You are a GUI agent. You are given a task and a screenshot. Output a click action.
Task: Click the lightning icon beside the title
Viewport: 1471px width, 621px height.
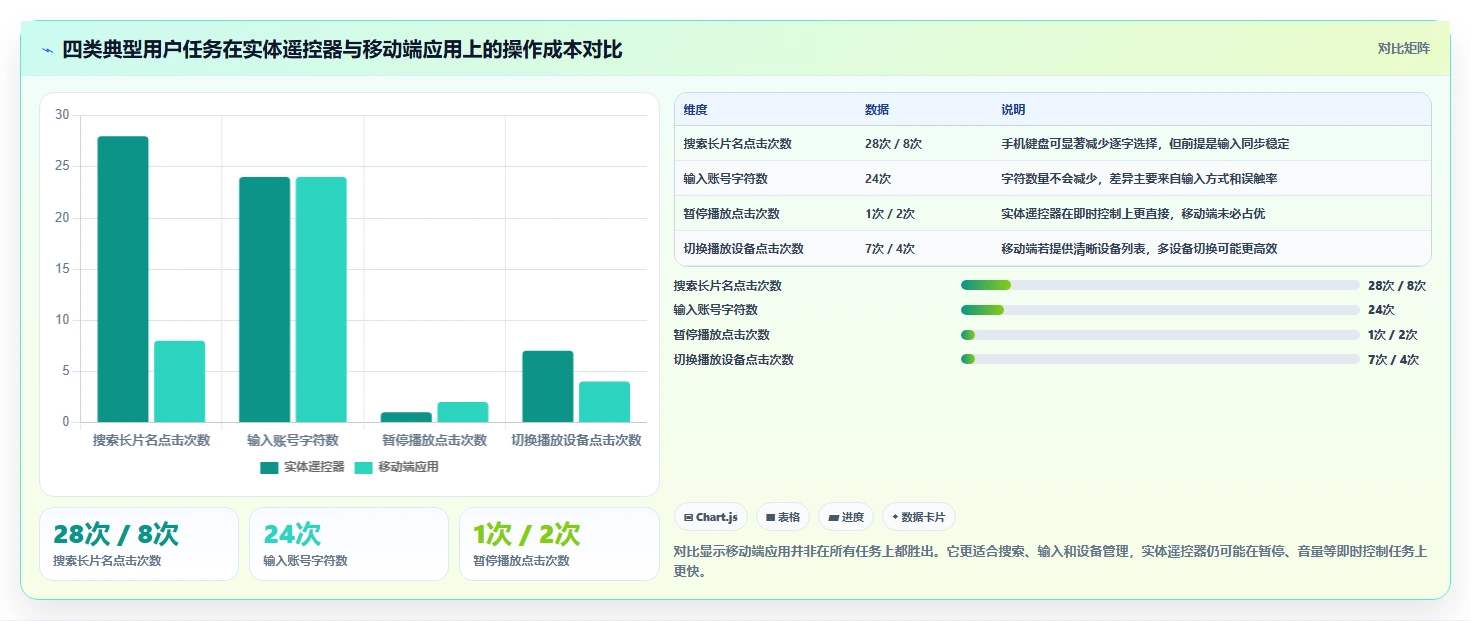pos(47,50)
